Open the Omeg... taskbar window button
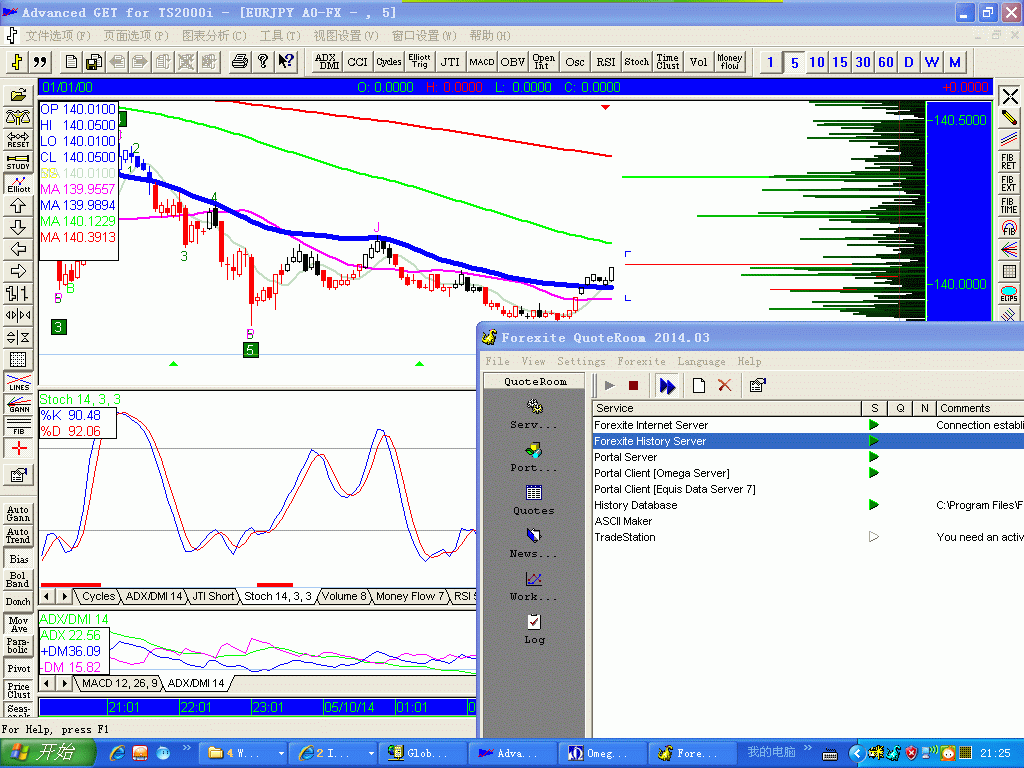This screenshot has height=768, width=1024. point(603,753)
